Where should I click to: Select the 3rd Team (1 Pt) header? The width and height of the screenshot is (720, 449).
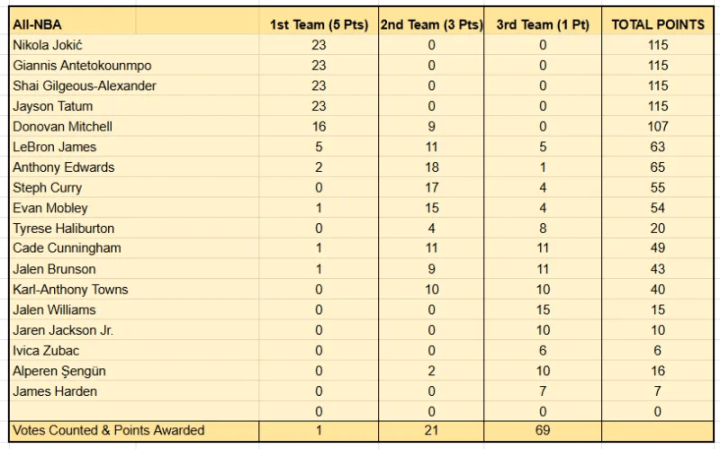[543, 22]
